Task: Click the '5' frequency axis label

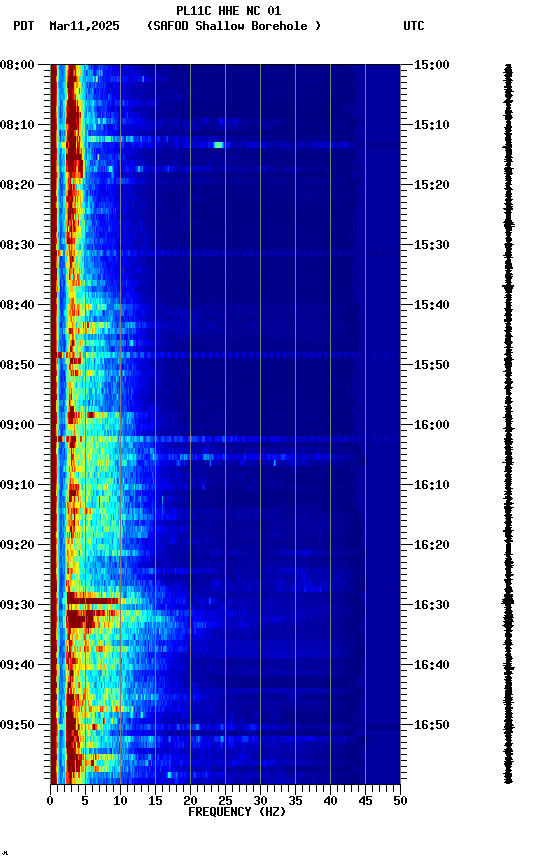Action: click(85, 801)
